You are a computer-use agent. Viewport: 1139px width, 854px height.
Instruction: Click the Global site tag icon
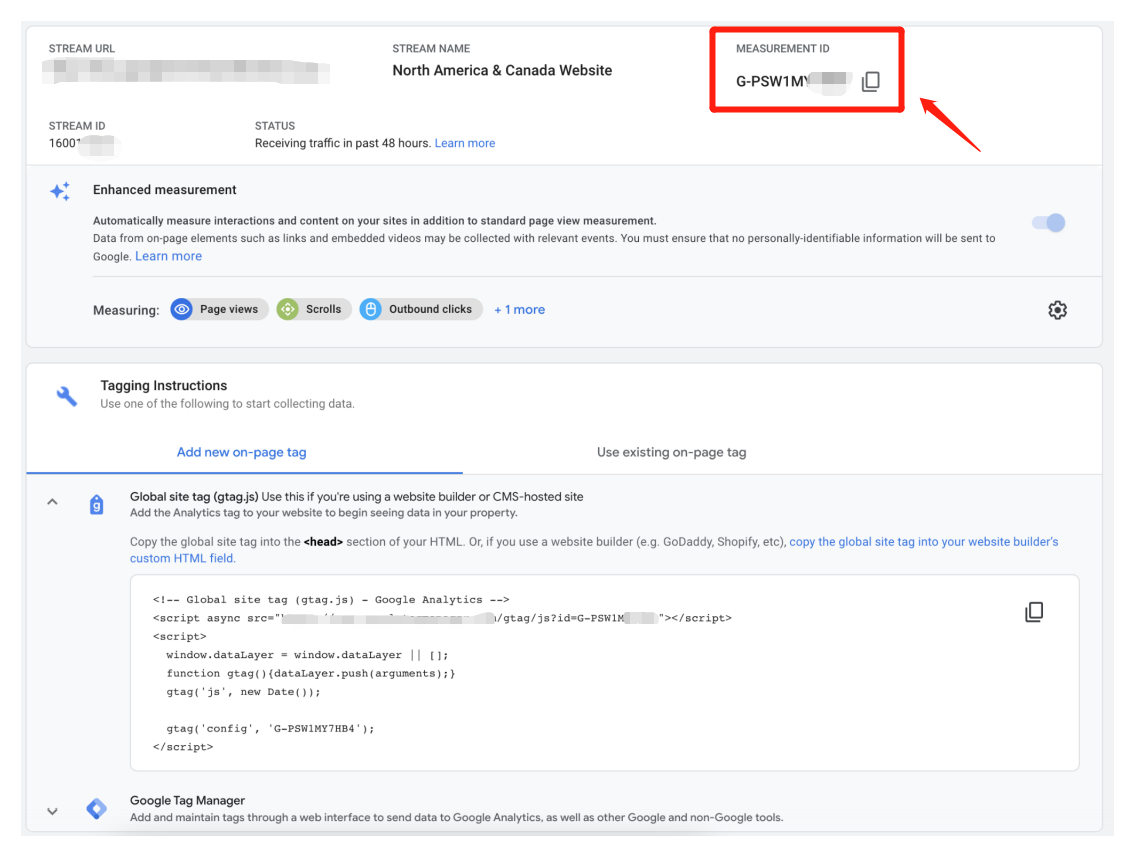tap(97, 504)
